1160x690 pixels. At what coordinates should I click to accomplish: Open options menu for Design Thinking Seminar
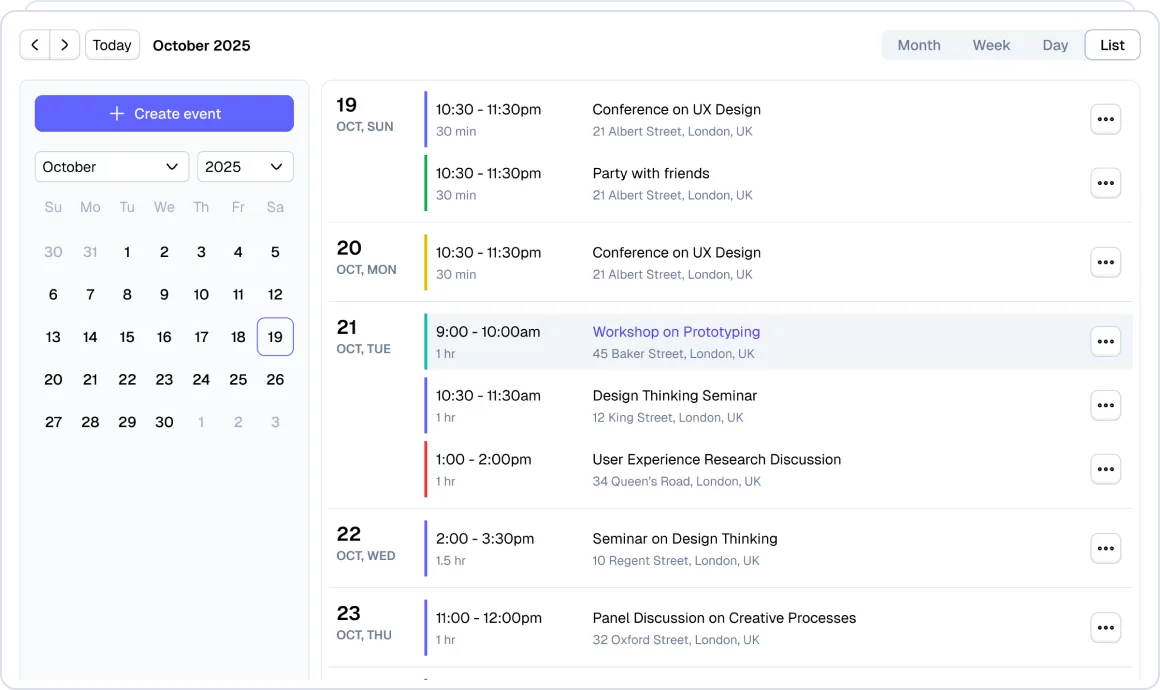[x=1105, y=406]
